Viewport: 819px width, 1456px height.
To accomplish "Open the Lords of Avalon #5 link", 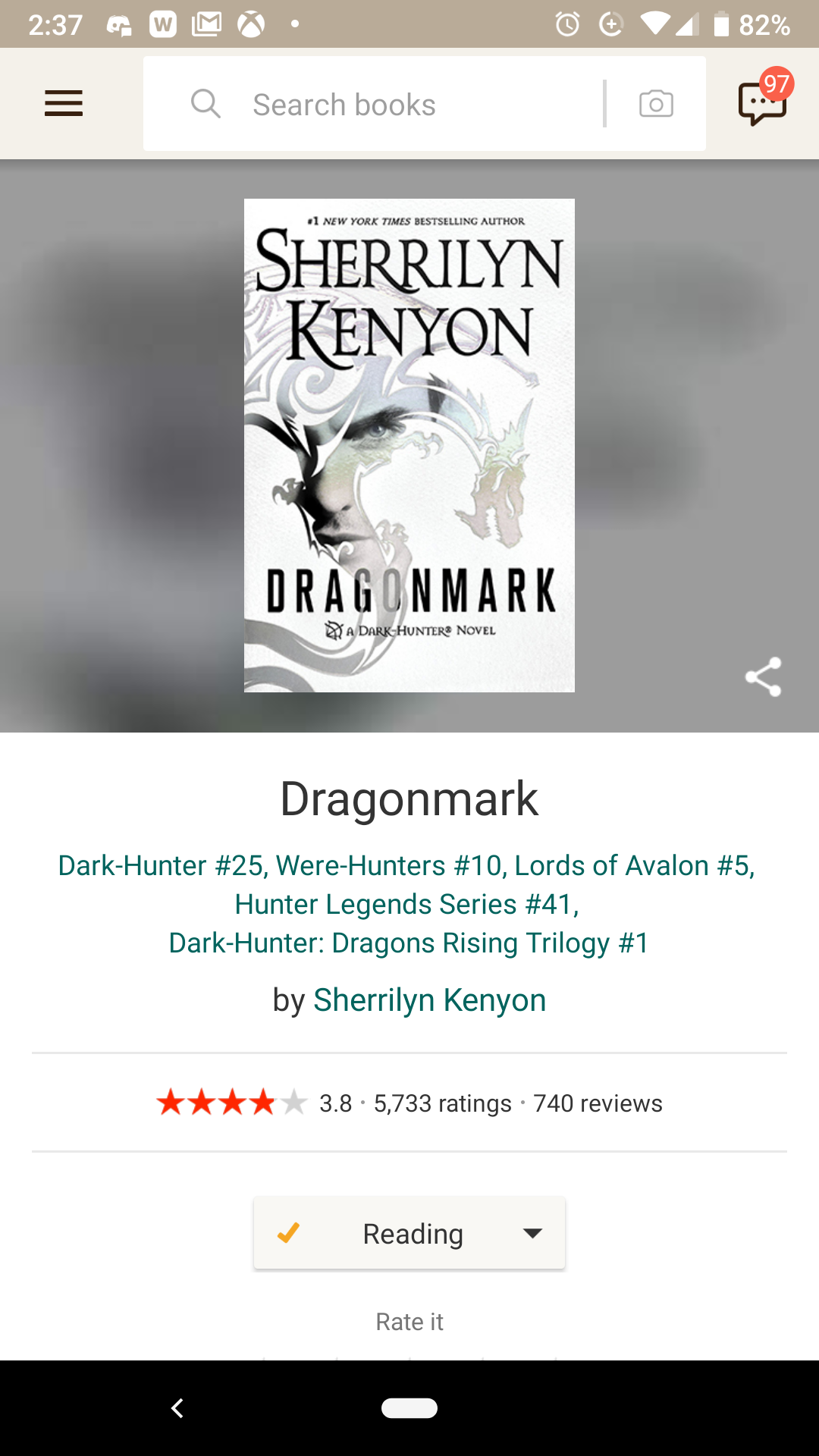I will coord(633,865).
